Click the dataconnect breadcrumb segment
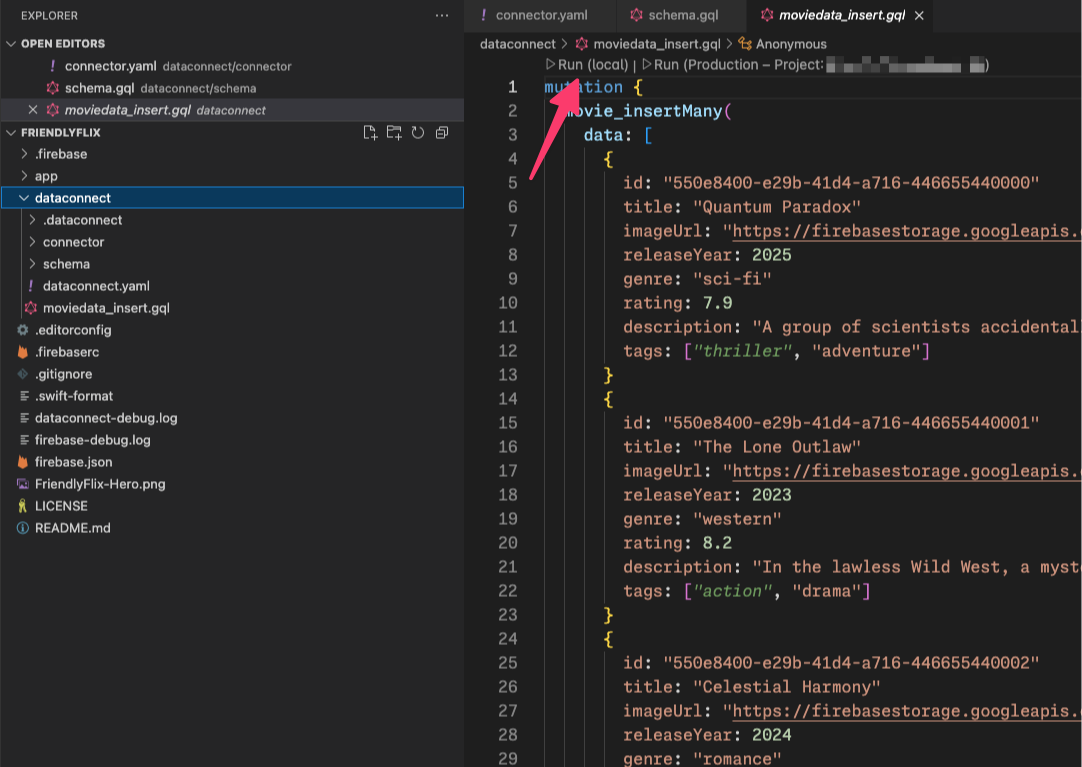 [x=517, y=44]
